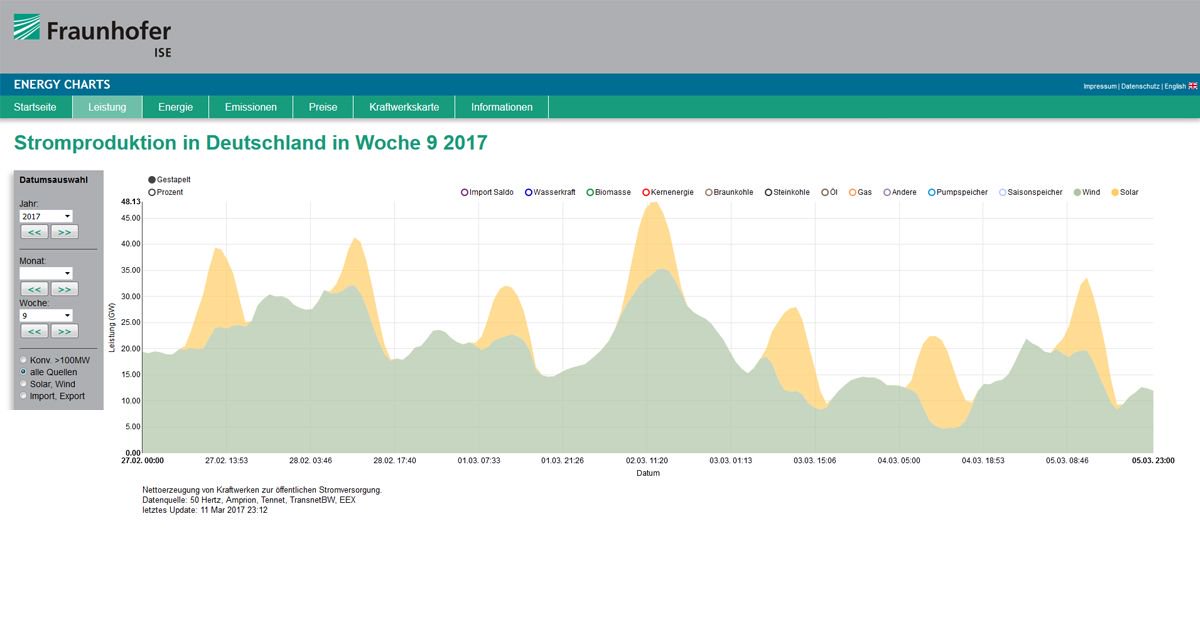Screen dimensions: 1200x630
Task: Open the Monat dropdown
Action: tap(46, 273)
